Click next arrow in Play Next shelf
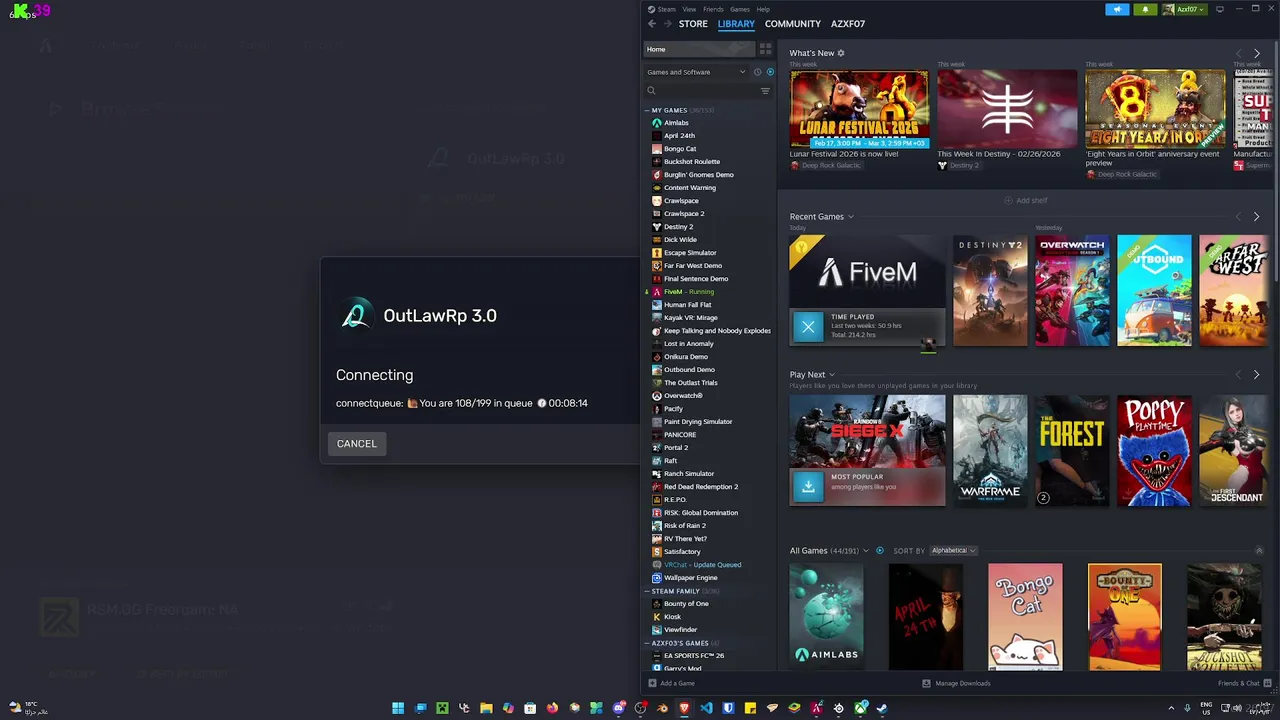This screenshot has height=720, width=1280. tap(1257, 375)
